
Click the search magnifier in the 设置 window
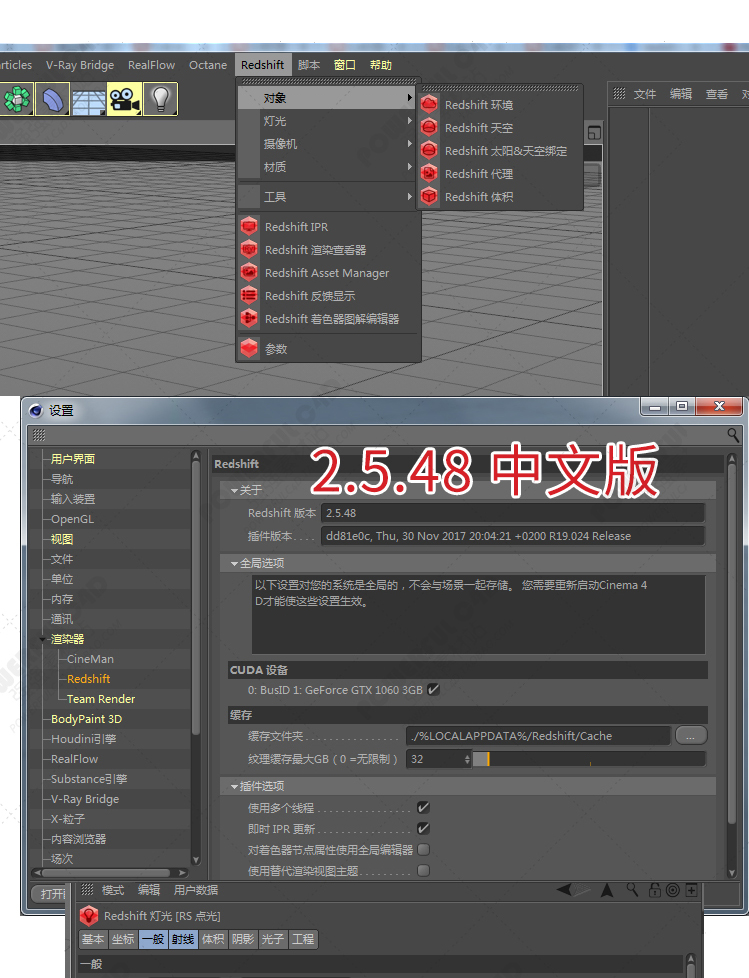[733, 435]
